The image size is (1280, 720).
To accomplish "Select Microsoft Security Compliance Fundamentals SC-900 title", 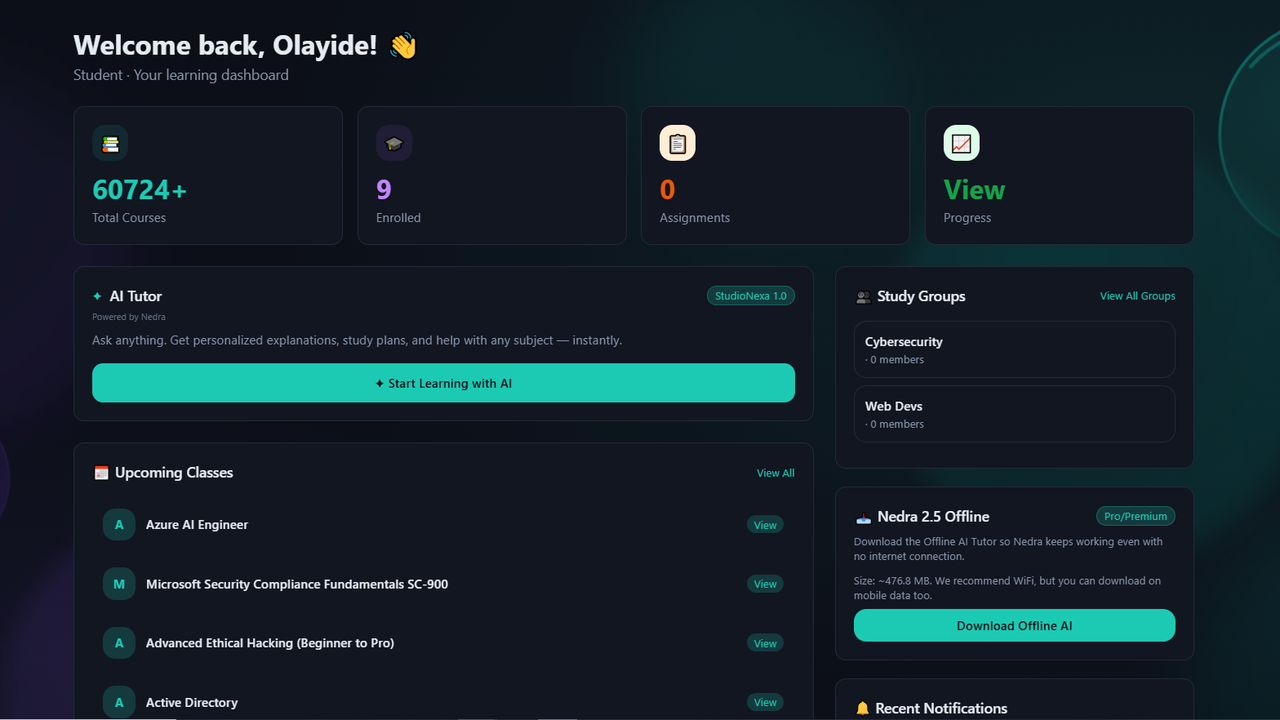I will pos(297,584).
